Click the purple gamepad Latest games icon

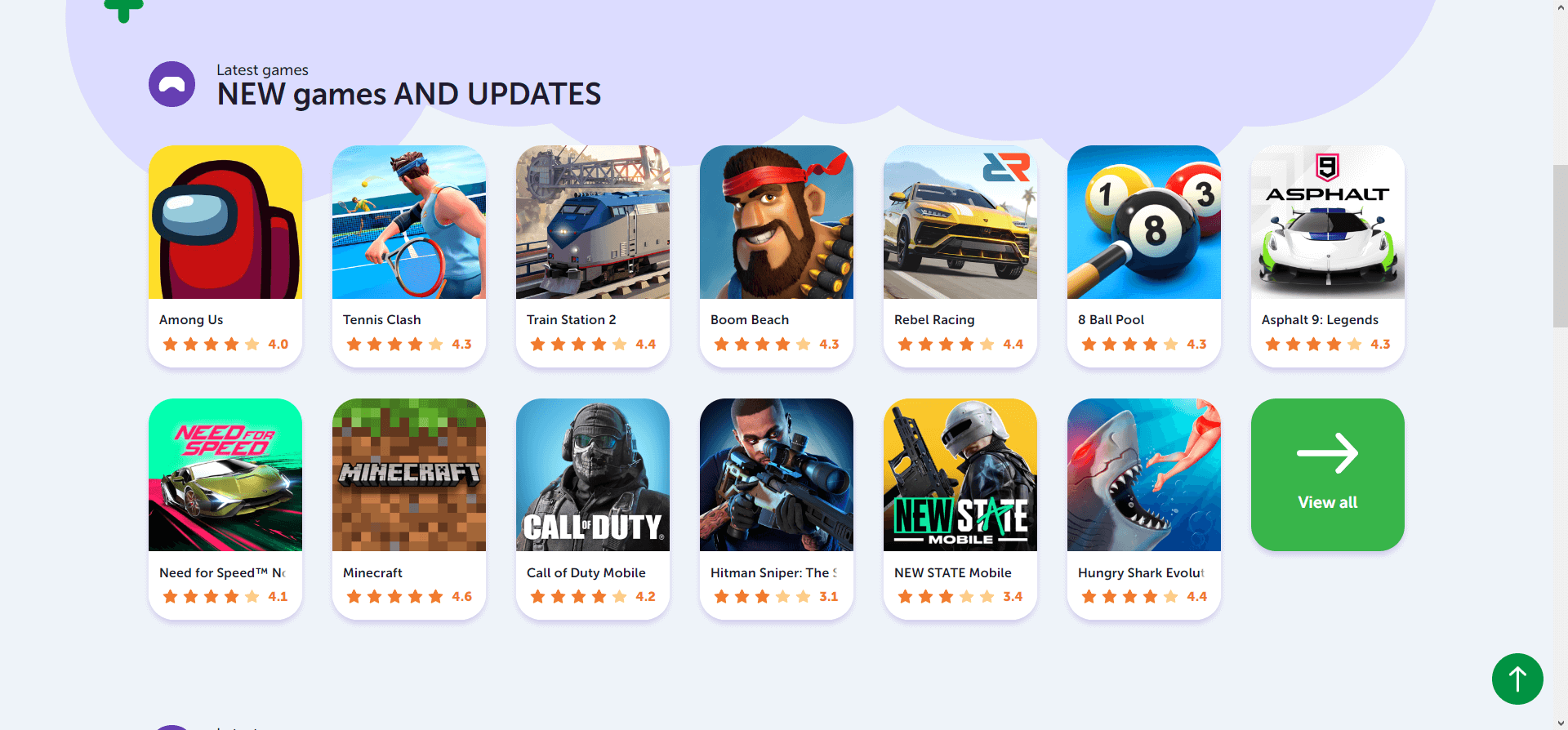tap(171, 84)
